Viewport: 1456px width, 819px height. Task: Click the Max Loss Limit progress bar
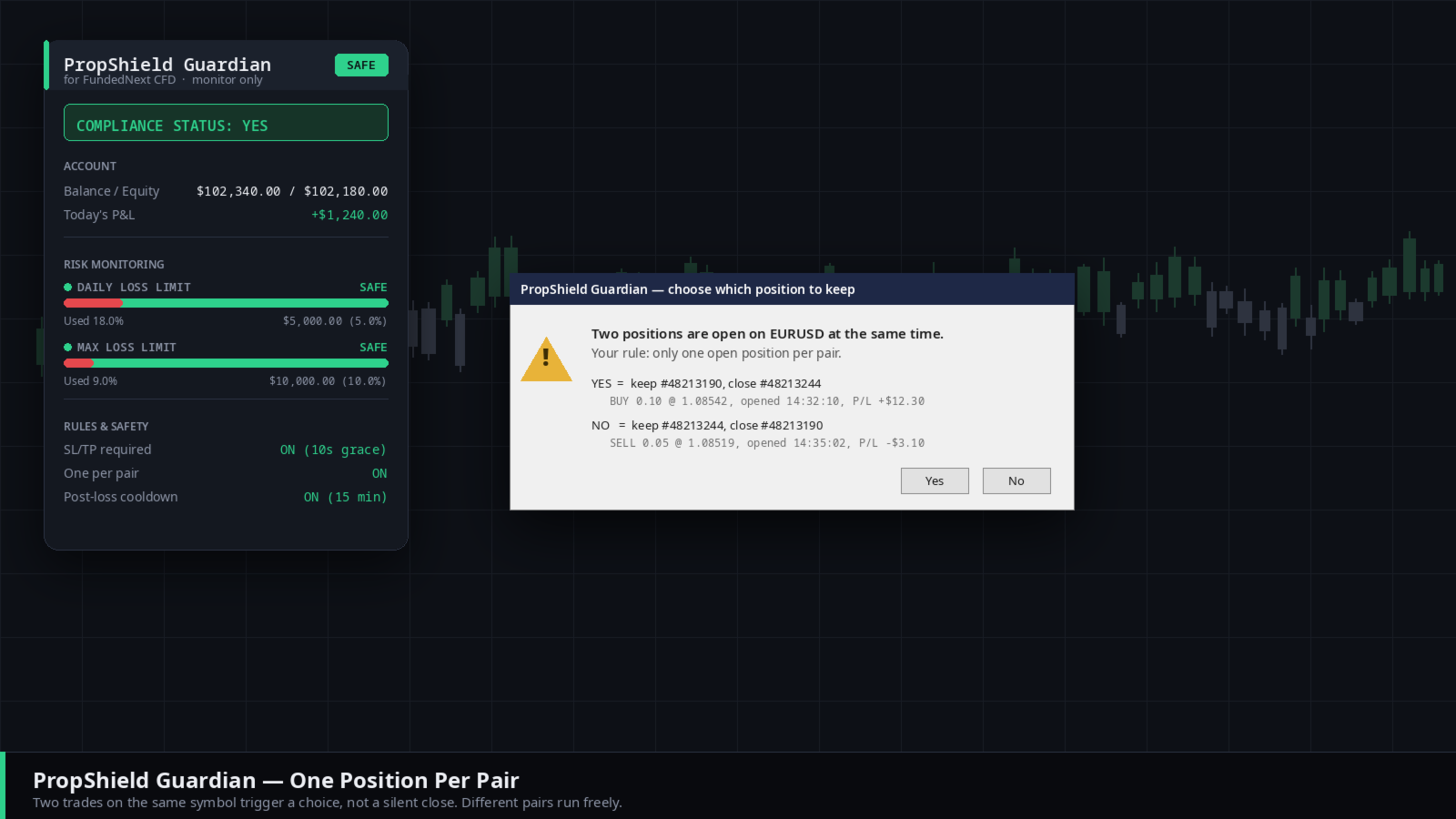click(x=226, y=363)
